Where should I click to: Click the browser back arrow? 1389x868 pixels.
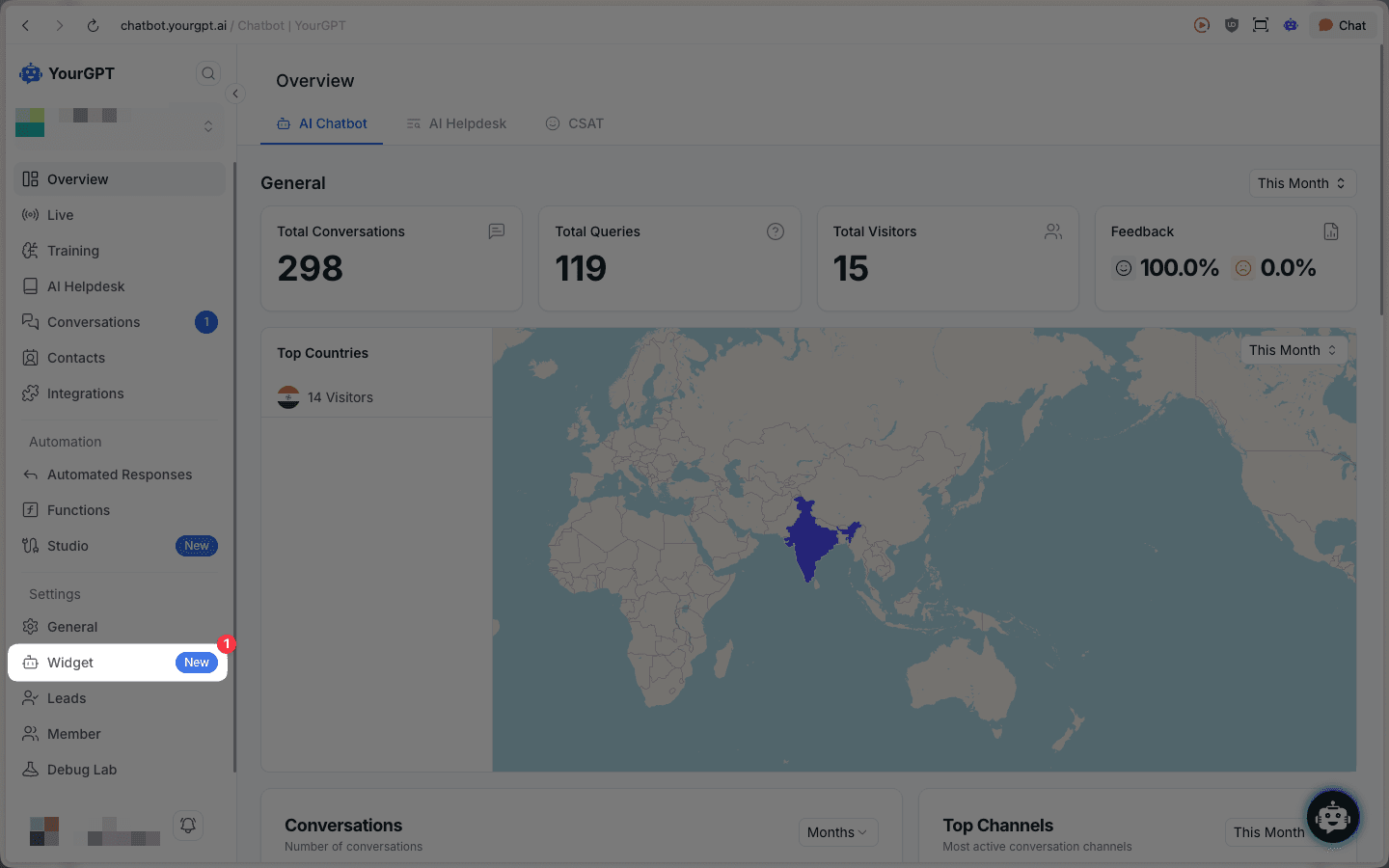26,26
